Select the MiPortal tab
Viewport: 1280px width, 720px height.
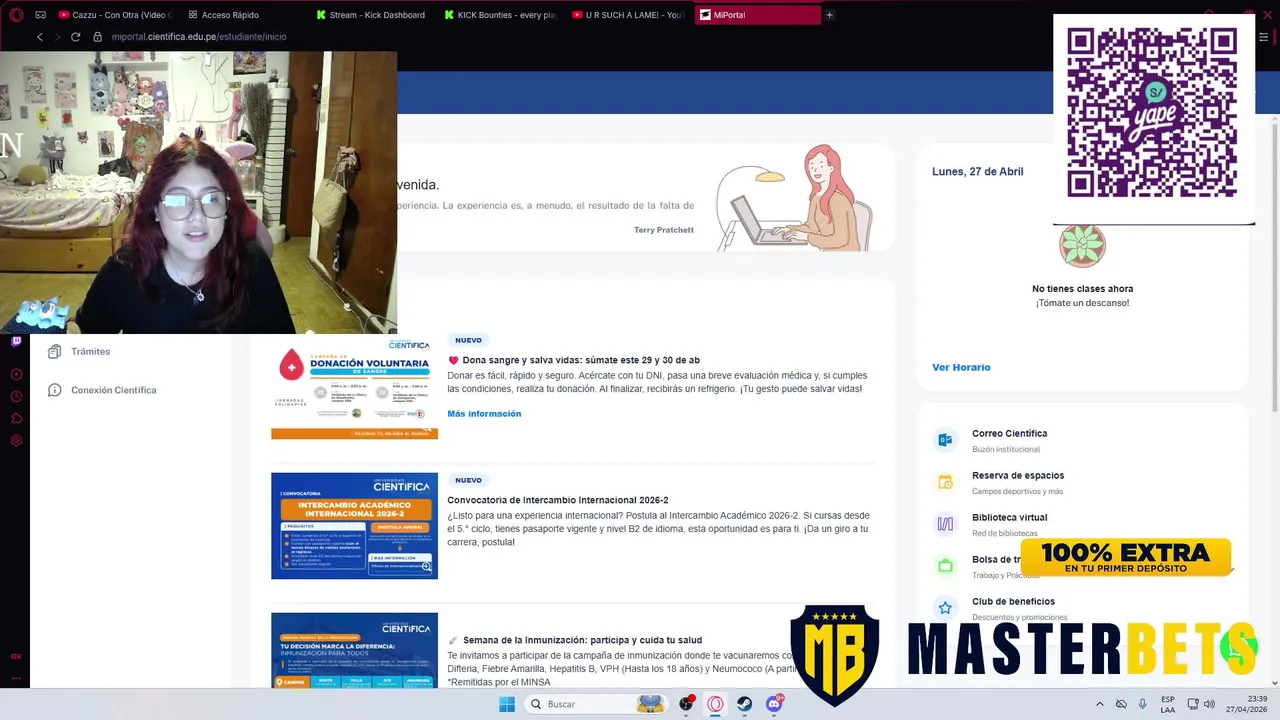tap(757, 15)
